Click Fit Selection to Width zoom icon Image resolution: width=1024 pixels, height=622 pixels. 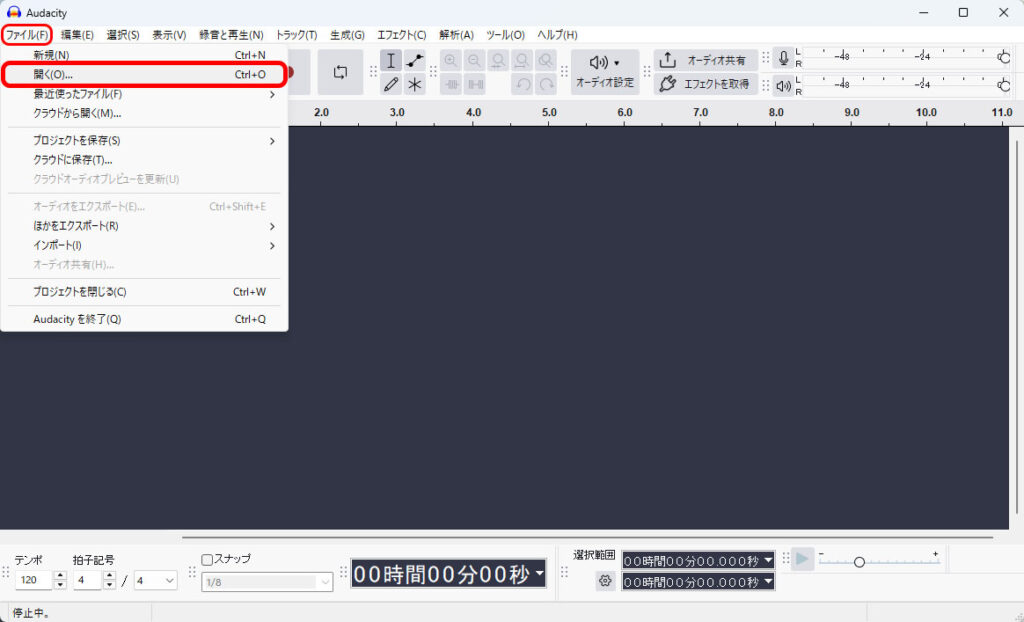(x=498, y=61)
